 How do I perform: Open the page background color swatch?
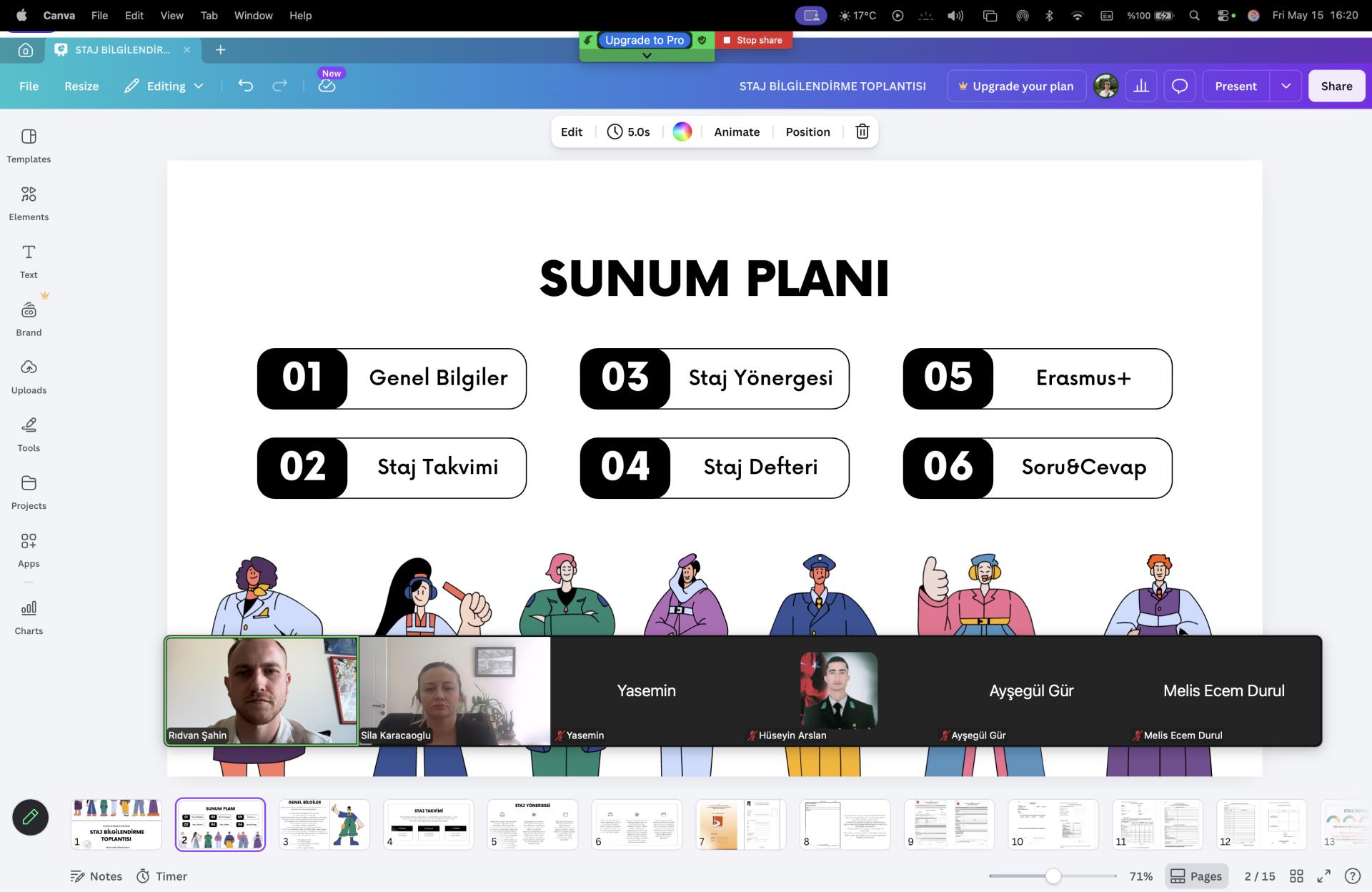tap(682, 132)
